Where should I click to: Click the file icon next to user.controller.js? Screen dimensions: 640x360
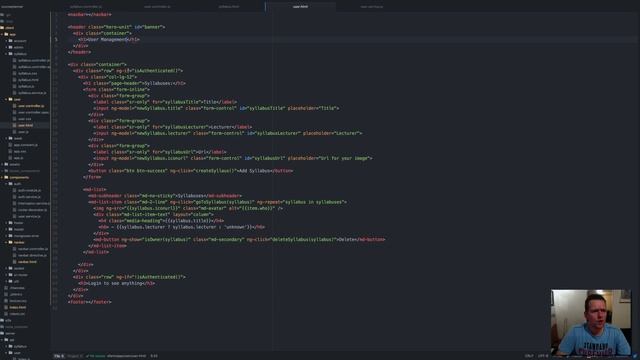click(x=15, y=106)
